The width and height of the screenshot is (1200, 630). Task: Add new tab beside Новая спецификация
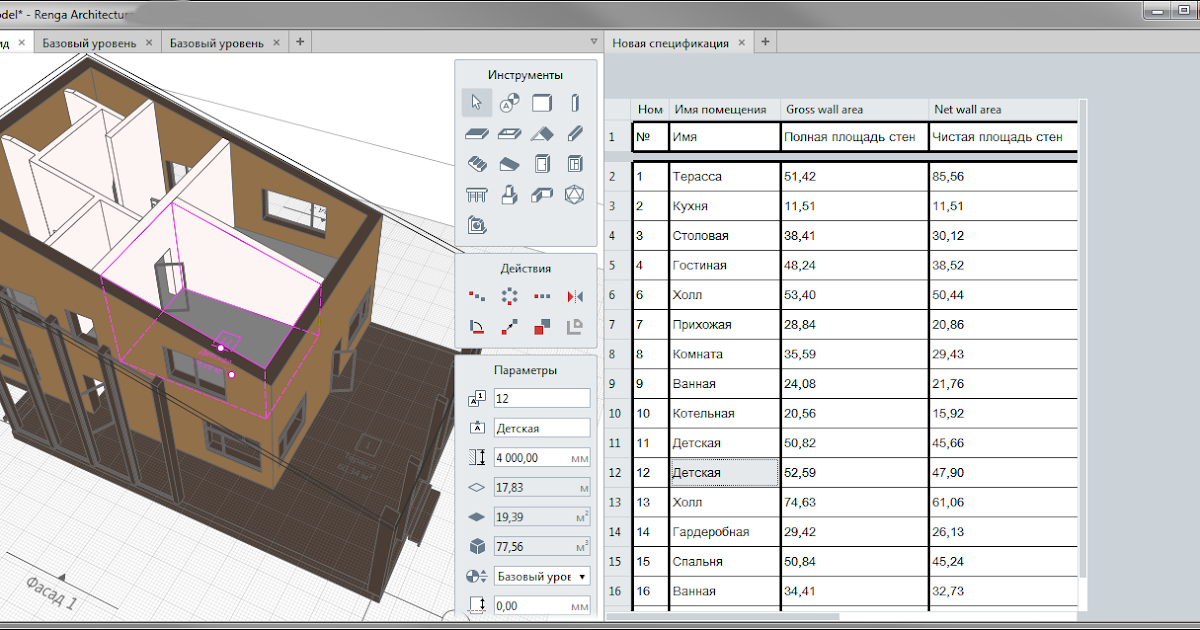(x=765, y=42)
